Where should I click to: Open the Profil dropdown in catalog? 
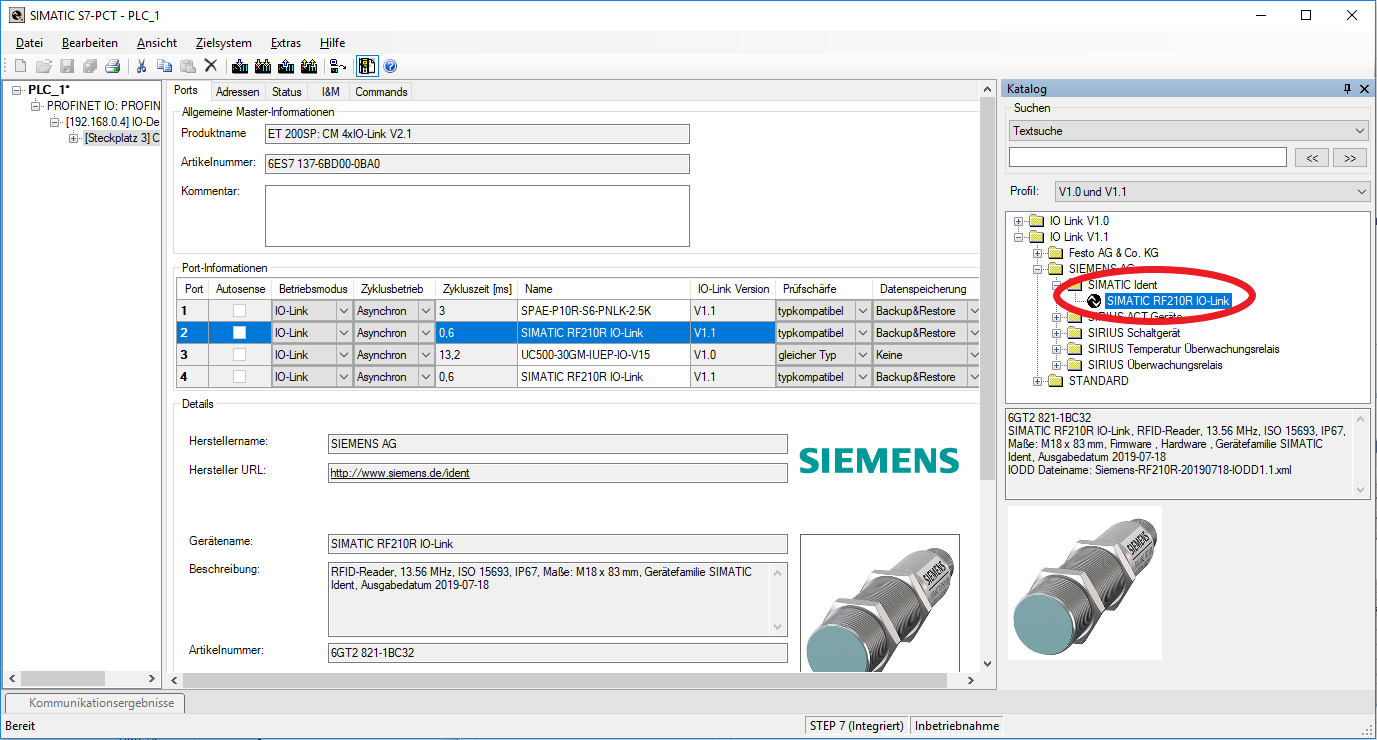1212,191
